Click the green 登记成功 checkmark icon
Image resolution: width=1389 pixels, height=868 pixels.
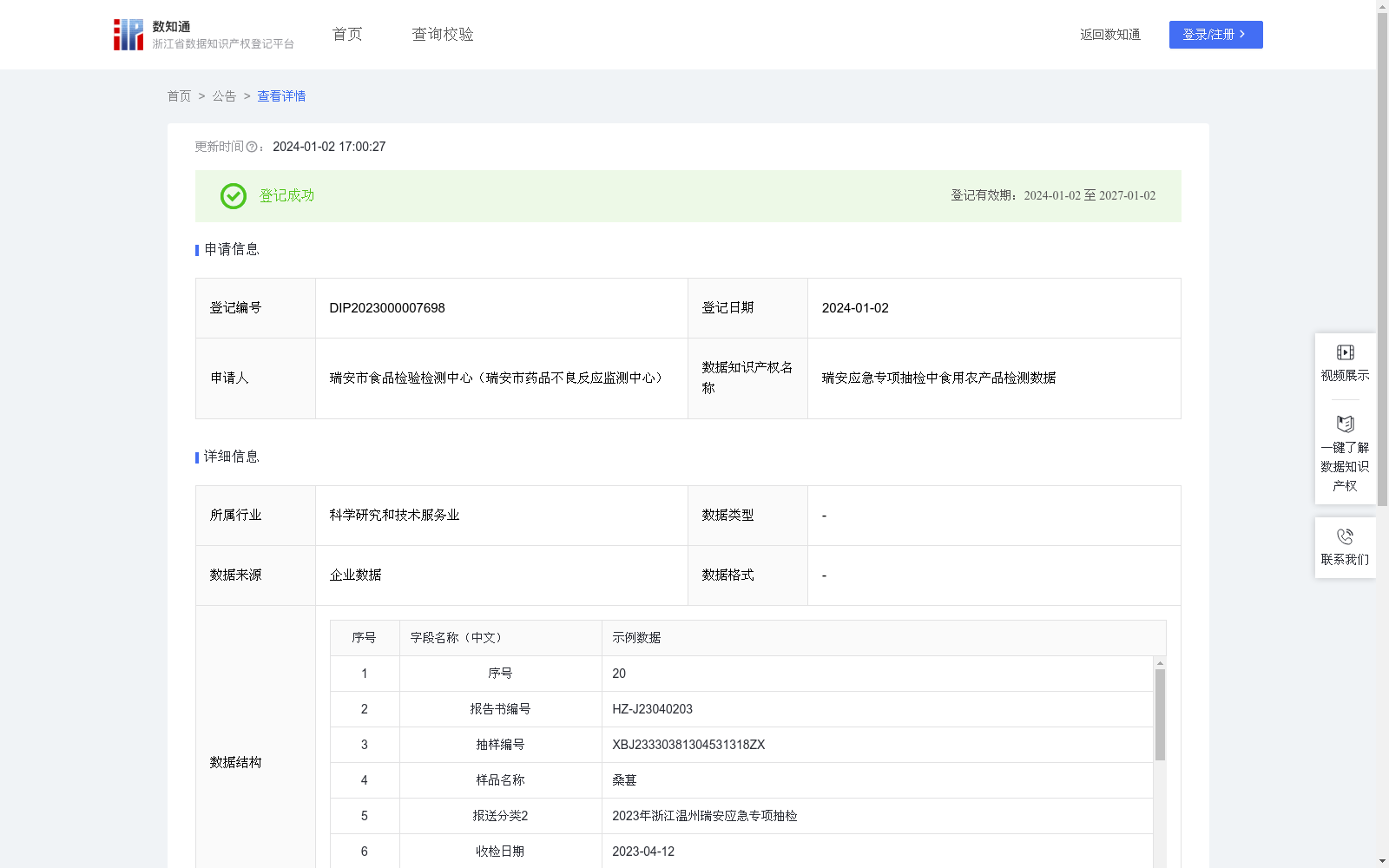click(233, 196)
